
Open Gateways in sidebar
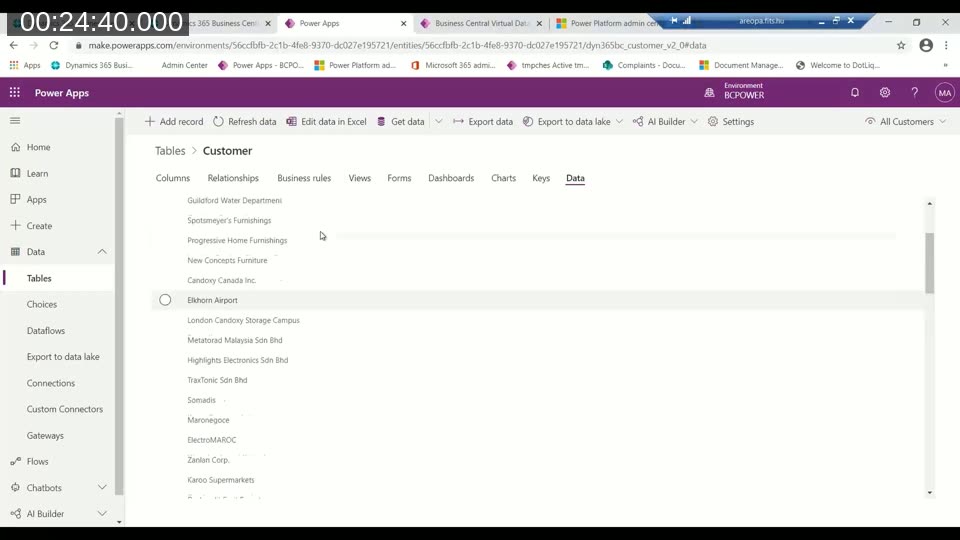(45, 435)
